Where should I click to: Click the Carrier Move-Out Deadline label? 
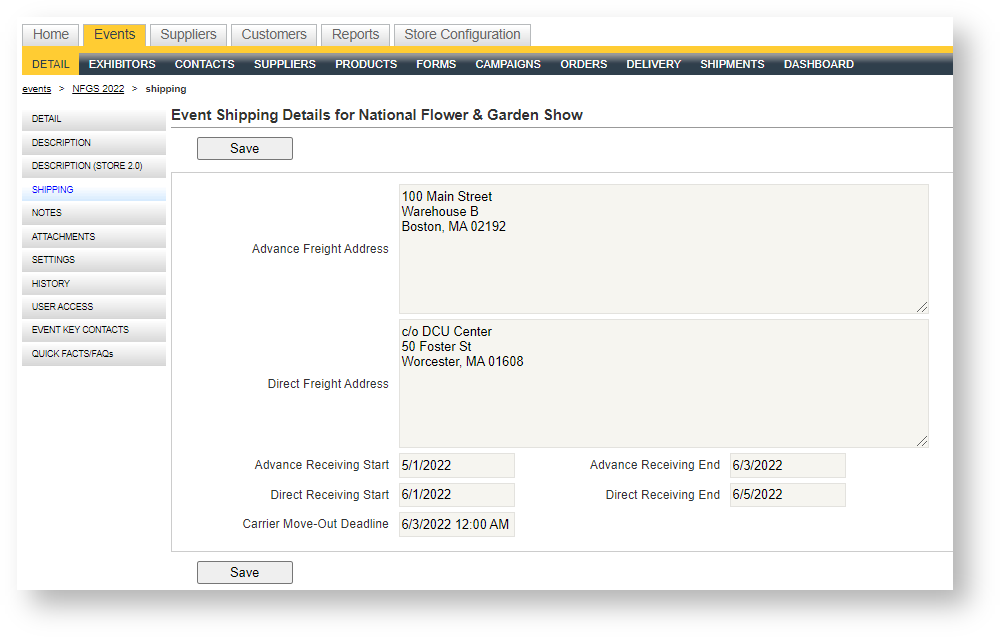pyautogui.click(x=315, y=524)
